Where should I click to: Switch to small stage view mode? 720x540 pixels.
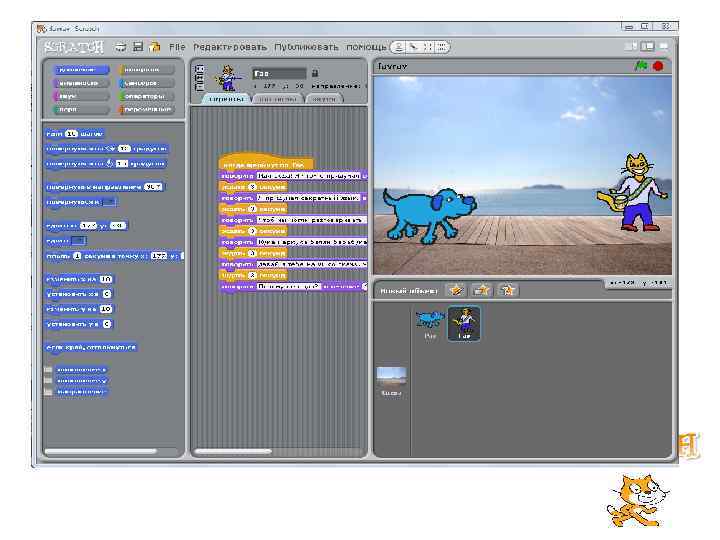point(631,46)
